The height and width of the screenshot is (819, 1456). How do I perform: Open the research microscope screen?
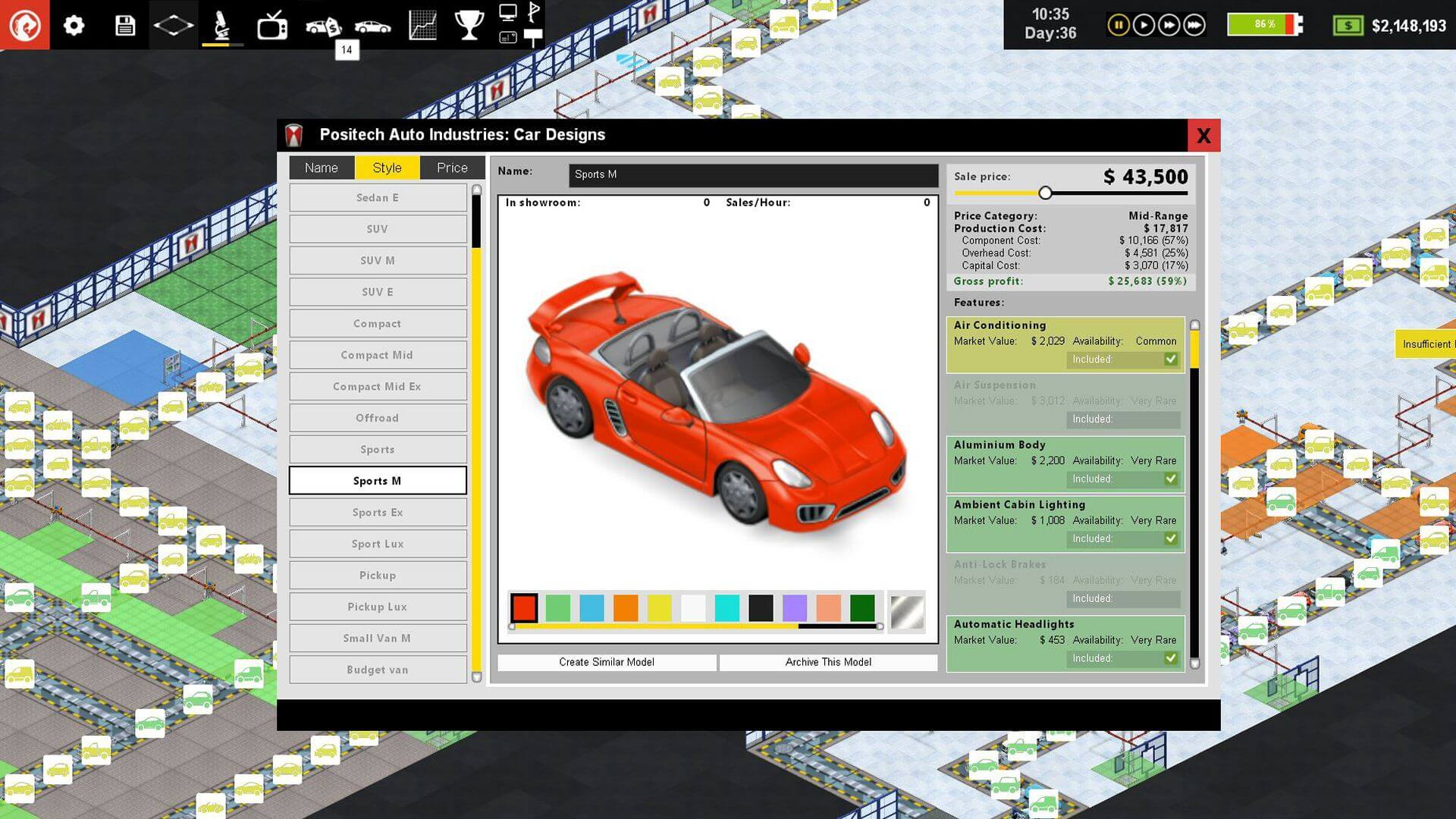tap(221, 25)
